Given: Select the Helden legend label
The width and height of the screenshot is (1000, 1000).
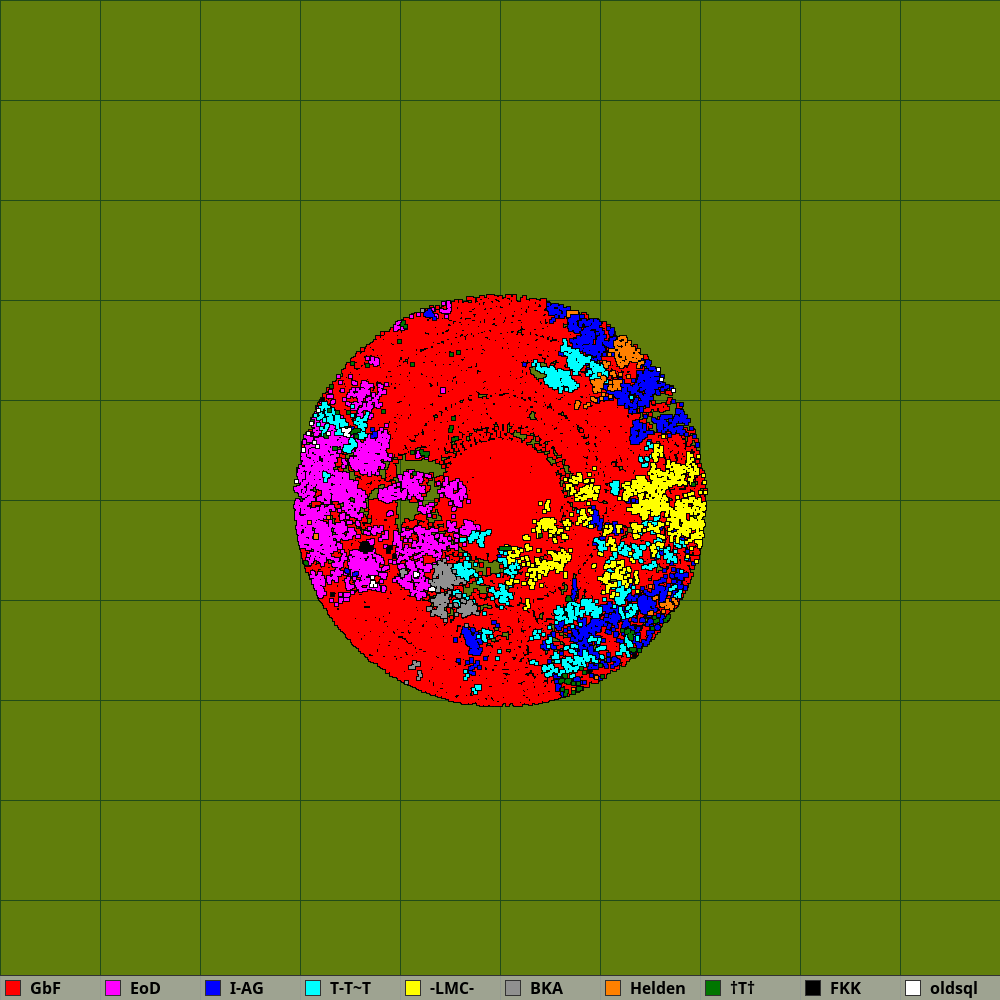Looking at the screenshot, I should tap(658, 988).
